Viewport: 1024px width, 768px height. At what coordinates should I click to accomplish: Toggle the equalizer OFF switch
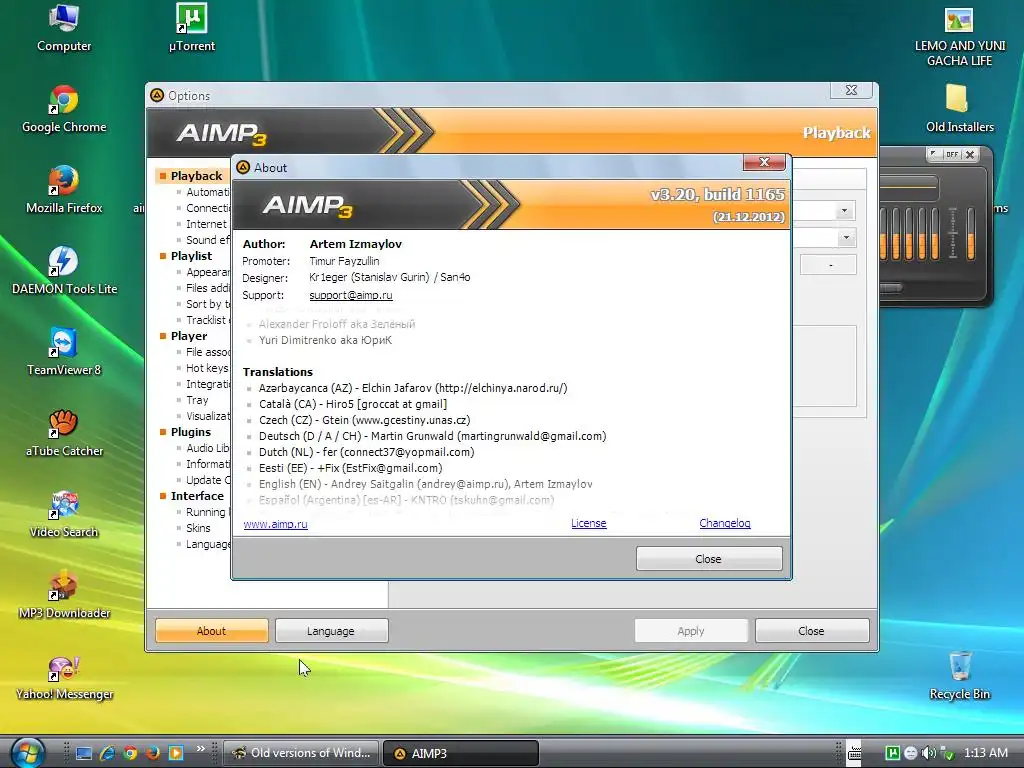[952, 154]
